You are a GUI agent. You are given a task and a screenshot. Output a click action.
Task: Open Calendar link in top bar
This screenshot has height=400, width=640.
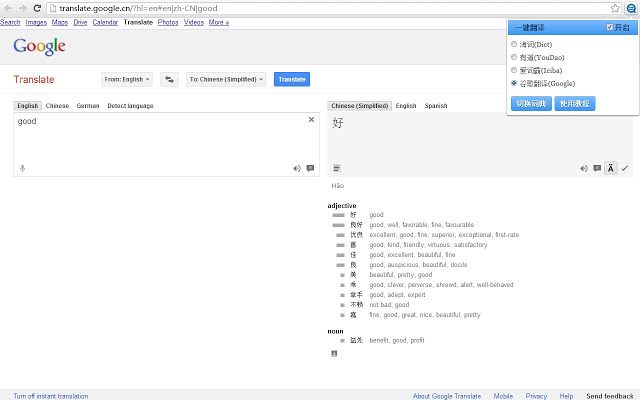(x=105, y=22)
